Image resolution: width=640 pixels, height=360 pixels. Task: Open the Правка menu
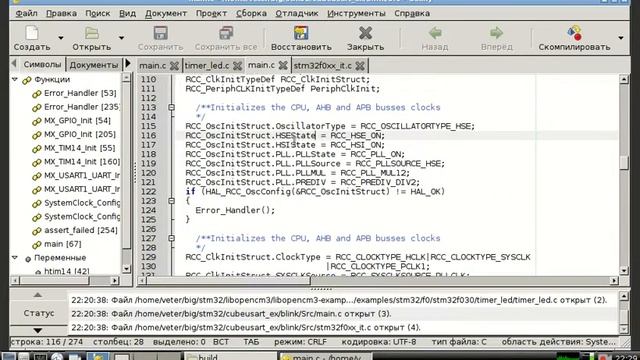point(61,13)
